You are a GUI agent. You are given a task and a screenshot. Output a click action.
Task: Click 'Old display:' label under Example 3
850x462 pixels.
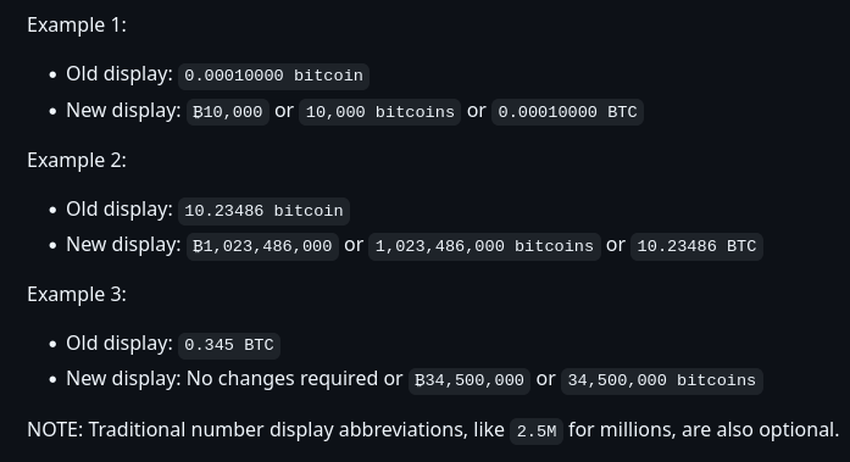(119, 343)
